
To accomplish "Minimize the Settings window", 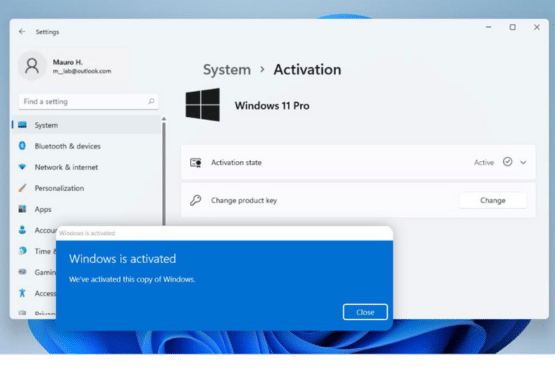I will click(x=488, y=27).
